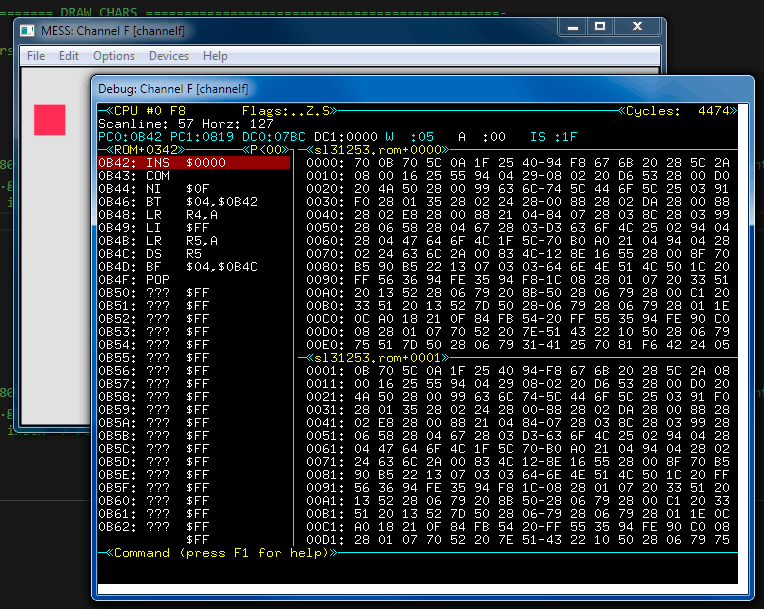This screenshot has height=609, width=764.
Task: Click the sl31253.rom+0000 memory header
Action: coord(378,150)
